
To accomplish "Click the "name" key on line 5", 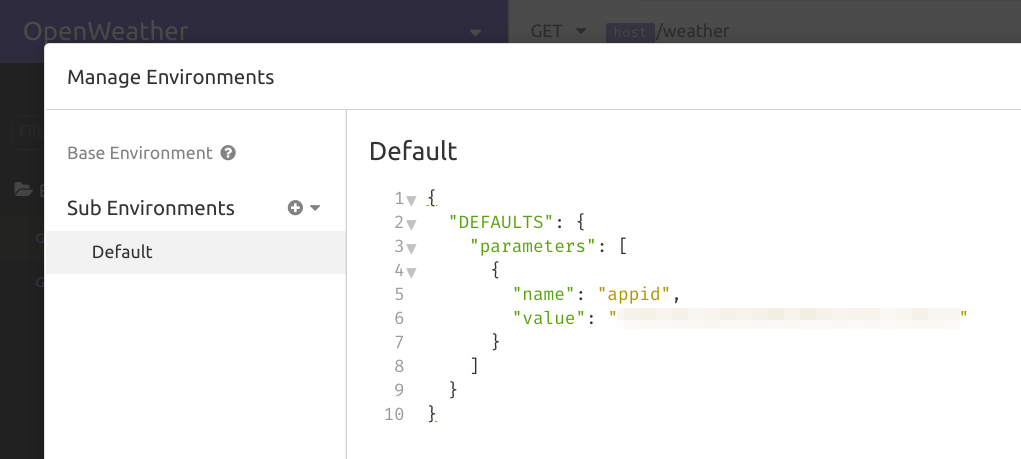I will (544, 295).
